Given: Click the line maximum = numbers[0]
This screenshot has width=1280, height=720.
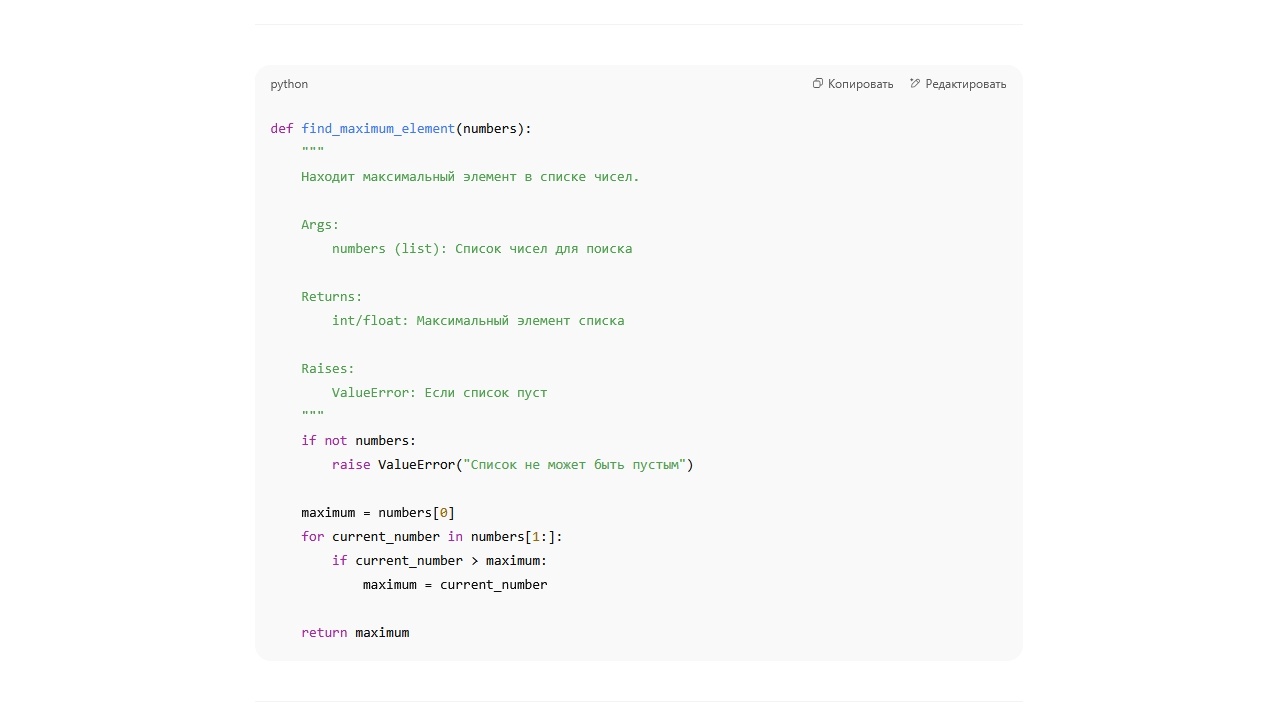Looking at the screenshot, I should [377, 512].
